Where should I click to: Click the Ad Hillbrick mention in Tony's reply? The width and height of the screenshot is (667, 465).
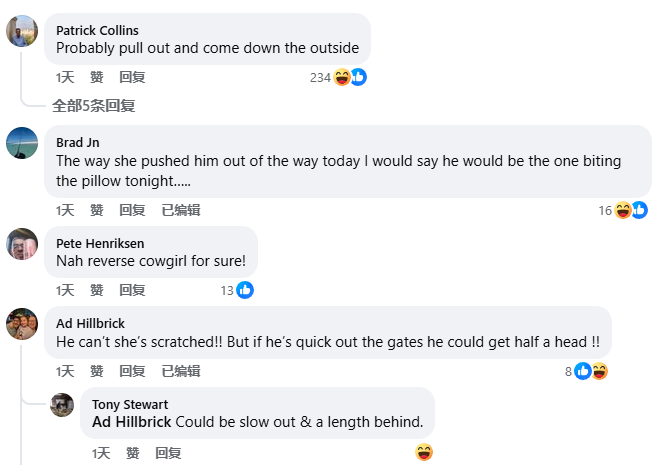point(131,421)
